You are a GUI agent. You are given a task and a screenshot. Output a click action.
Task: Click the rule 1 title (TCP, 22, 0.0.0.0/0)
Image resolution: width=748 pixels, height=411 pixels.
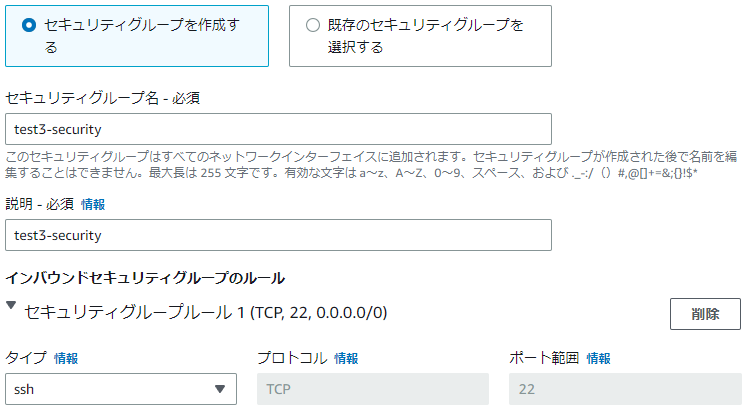[x=206, y=313]
